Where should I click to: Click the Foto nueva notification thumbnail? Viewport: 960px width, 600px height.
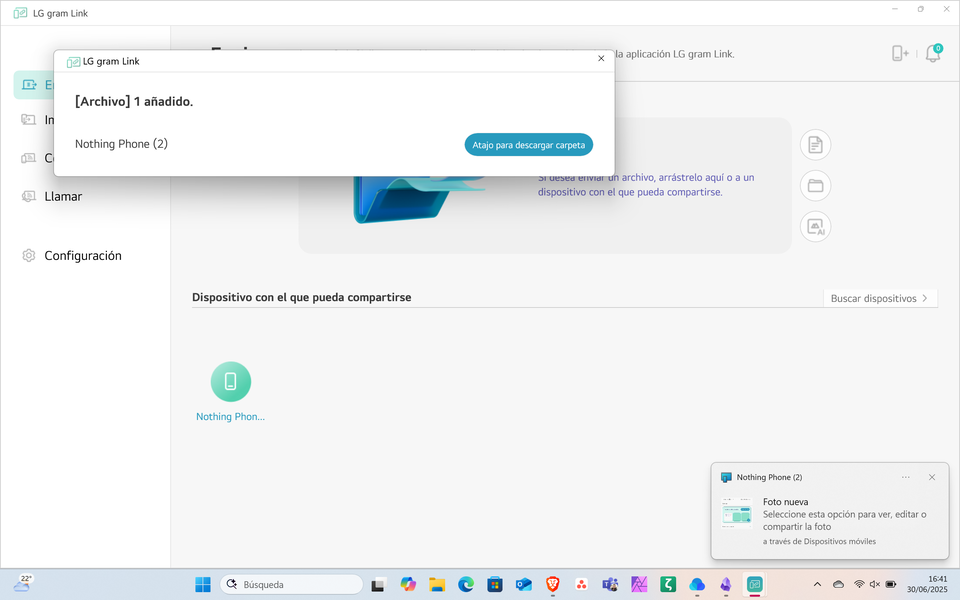click(737, 513)
